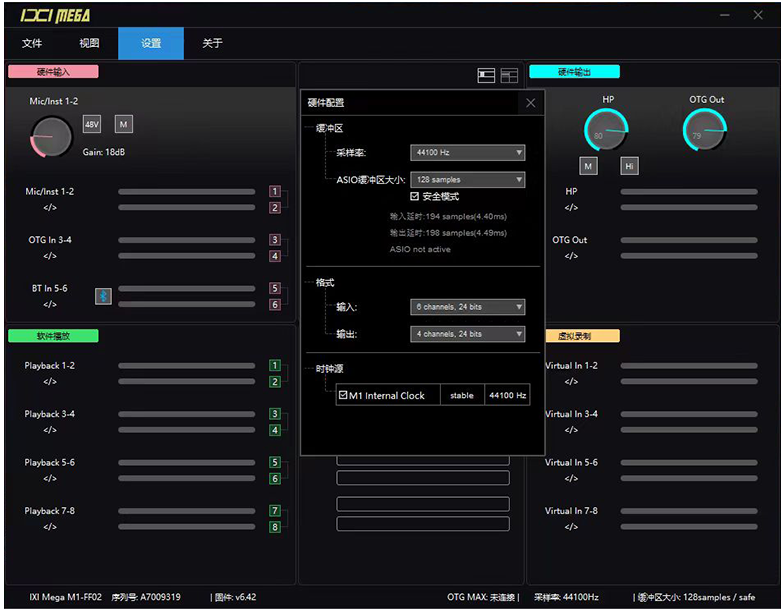Click the </> link icon under Virtual In 5-6
Image resolution: width=782 pixels, height=609 pixels.
[572, 478]
